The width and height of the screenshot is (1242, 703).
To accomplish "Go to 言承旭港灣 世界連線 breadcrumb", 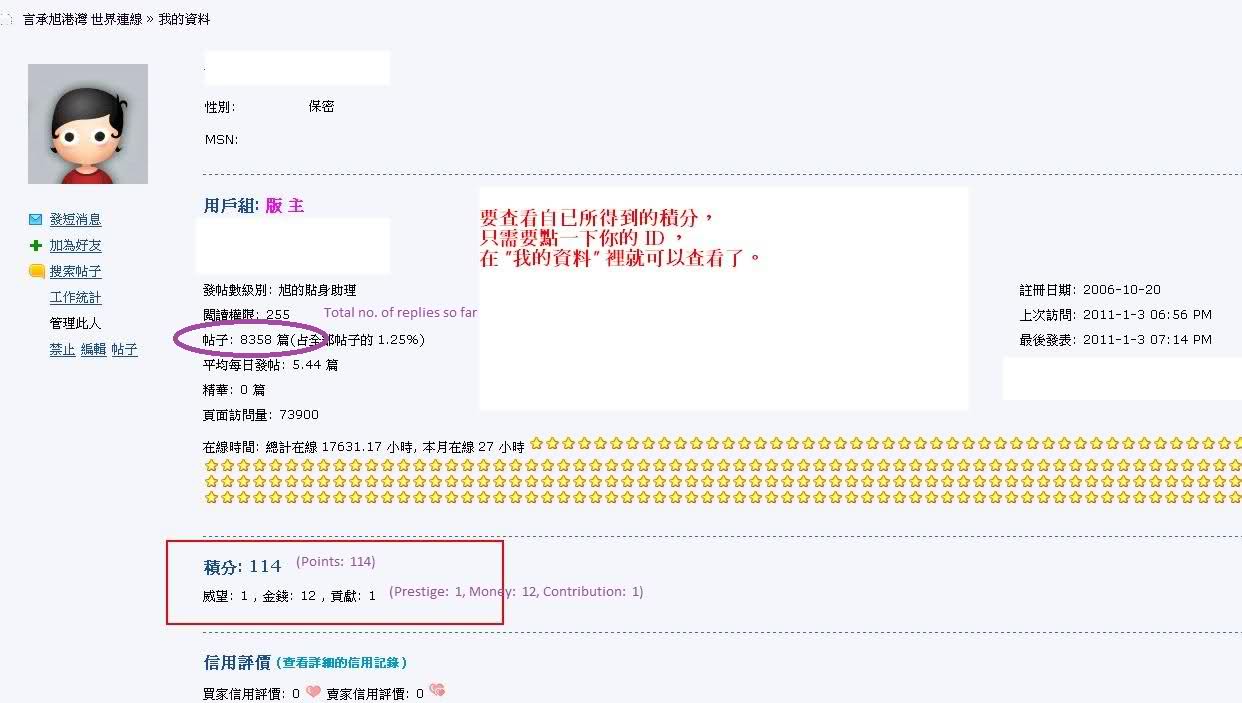I will coord(82,19).
